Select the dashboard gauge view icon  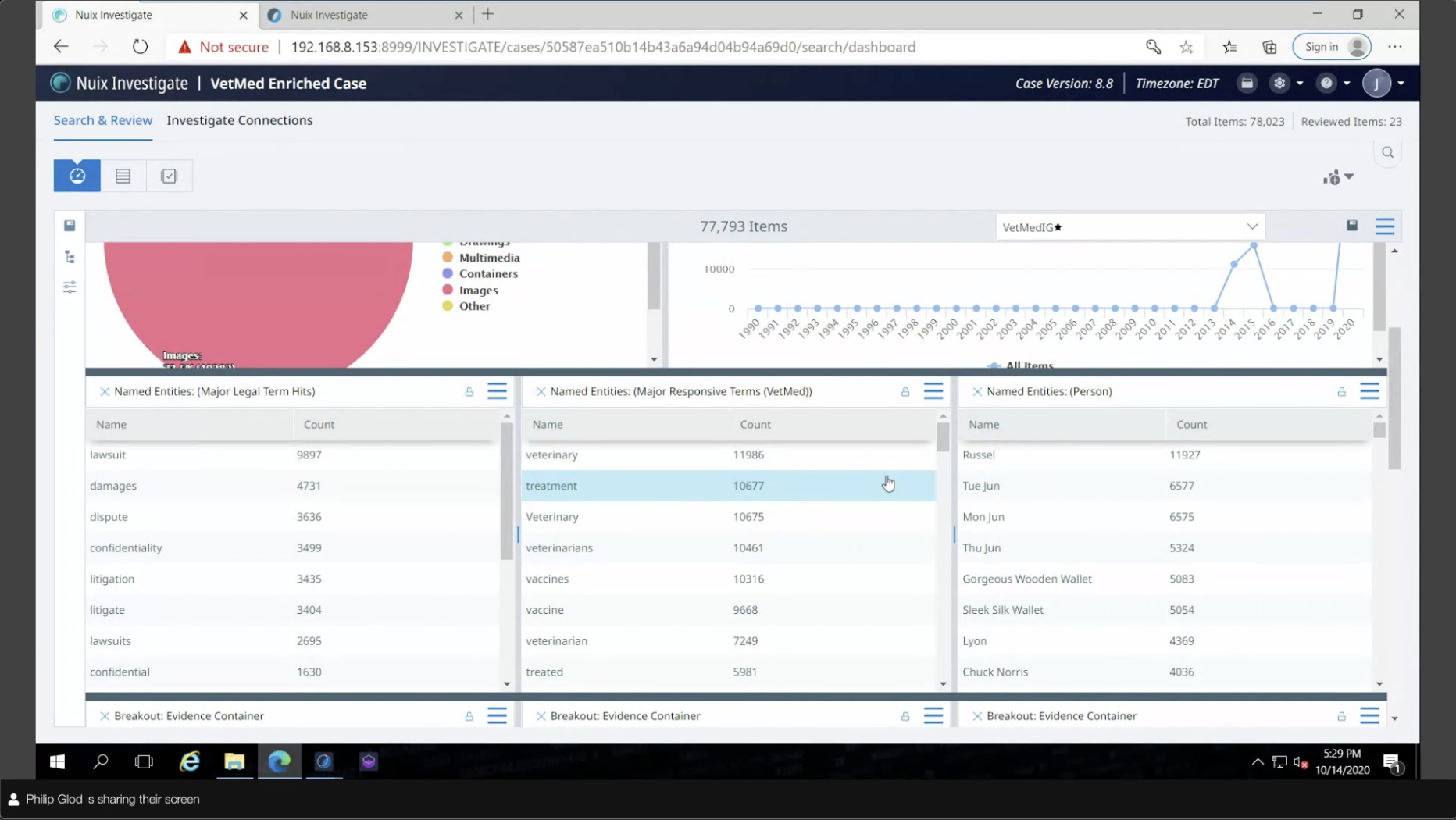tap(77, 175)
